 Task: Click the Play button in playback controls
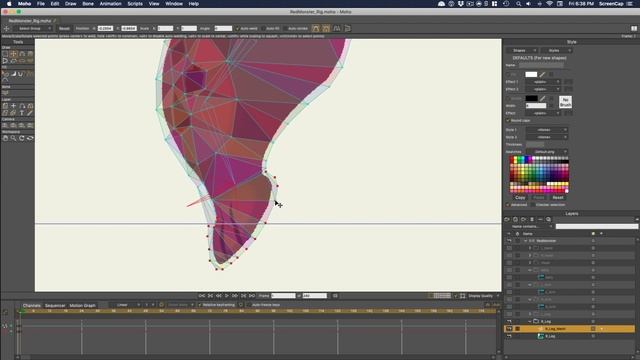click(x=227, y=296)
